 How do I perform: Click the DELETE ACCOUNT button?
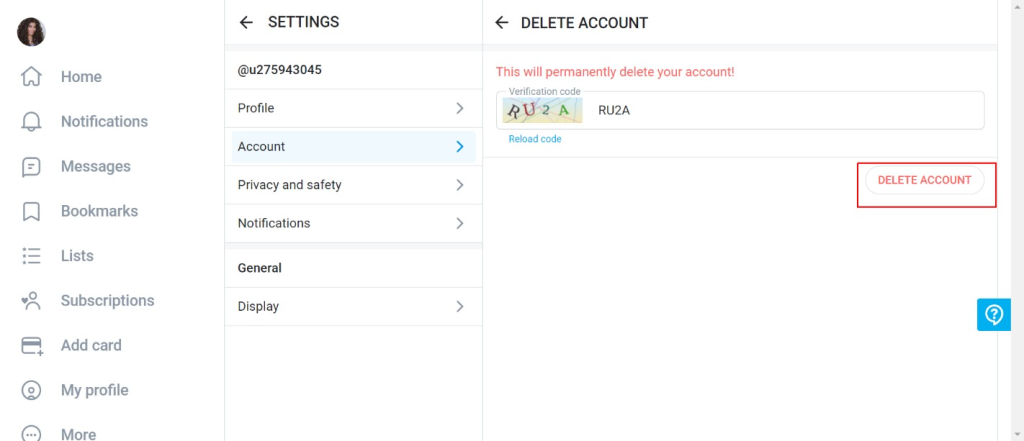tap(924, 180)
